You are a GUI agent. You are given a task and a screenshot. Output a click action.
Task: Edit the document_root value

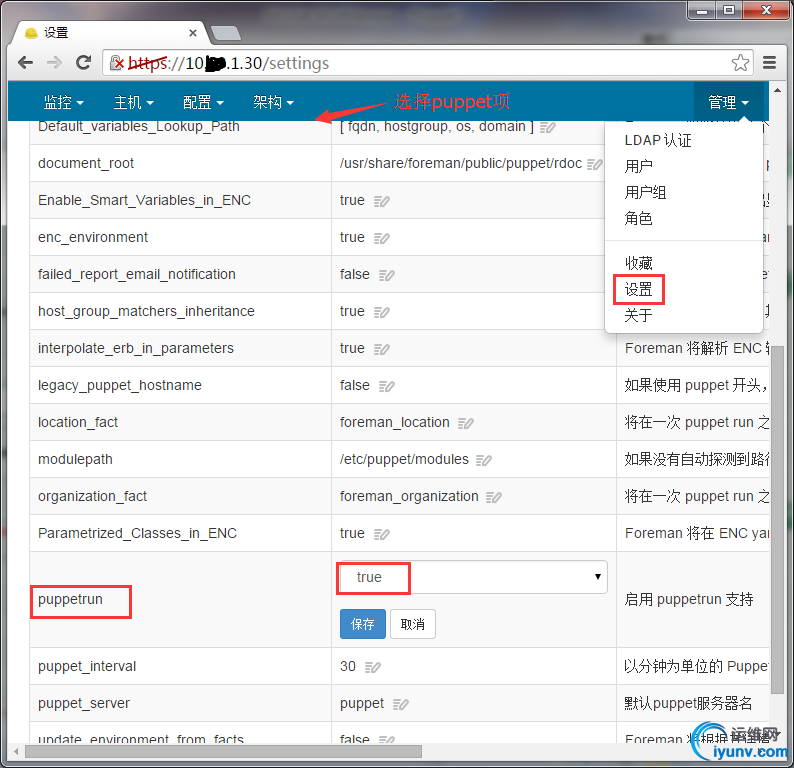(x=594, y=164)
